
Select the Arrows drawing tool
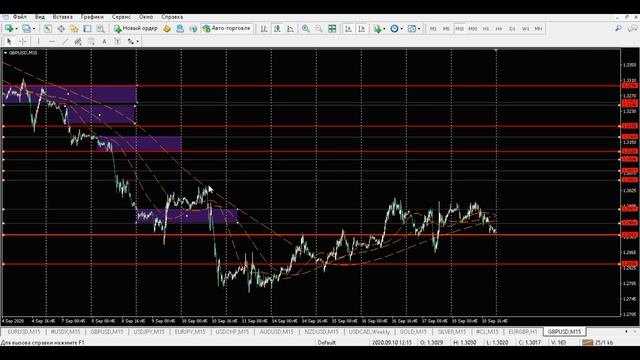tap(131, 41)
